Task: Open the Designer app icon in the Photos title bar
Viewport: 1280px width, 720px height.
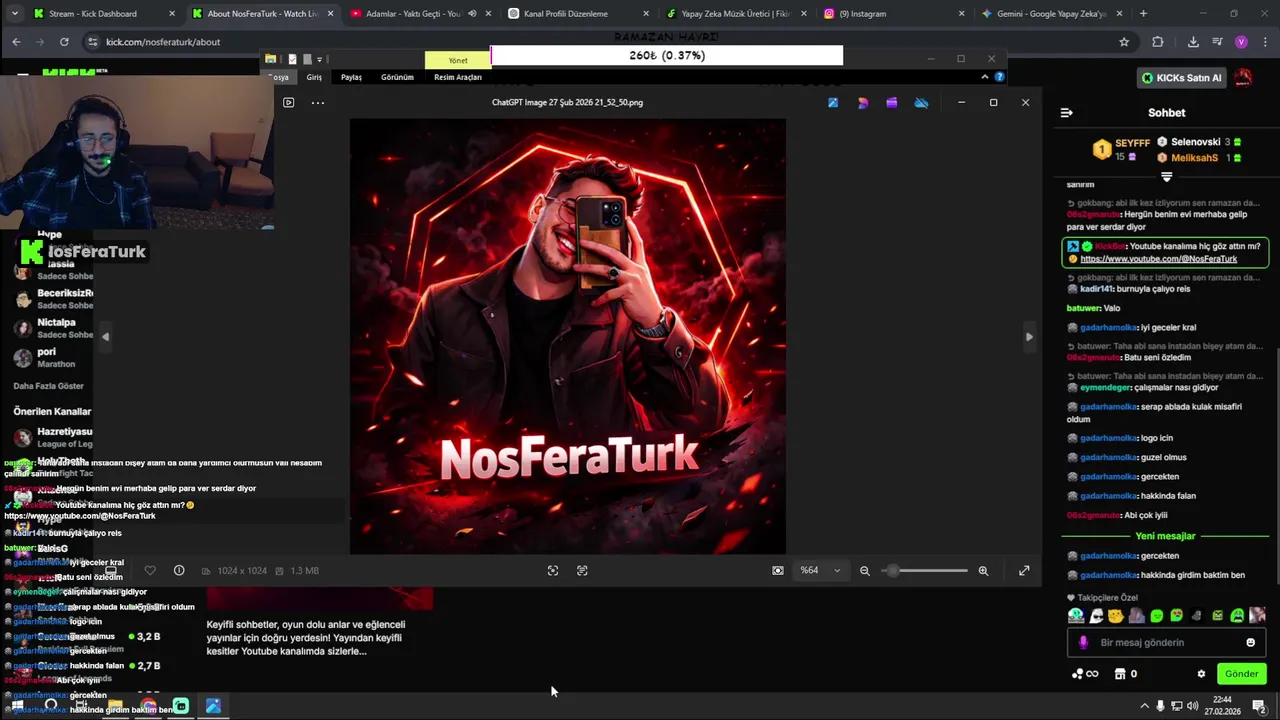Action: tap(863, 102)
